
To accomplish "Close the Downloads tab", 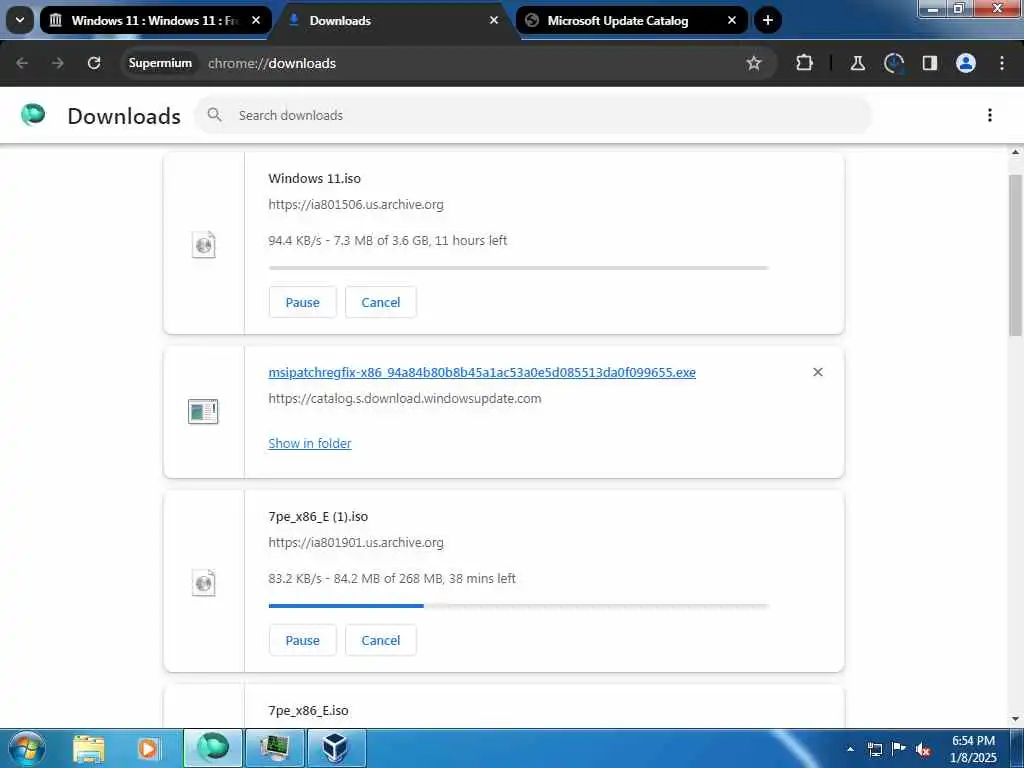I will (494, 20).
